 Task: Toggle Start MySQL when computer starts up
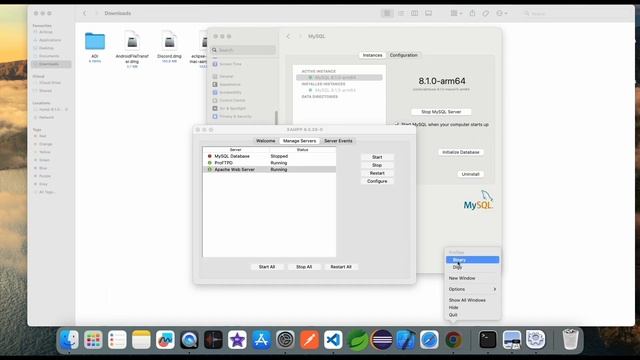click(x=396, y=124)
